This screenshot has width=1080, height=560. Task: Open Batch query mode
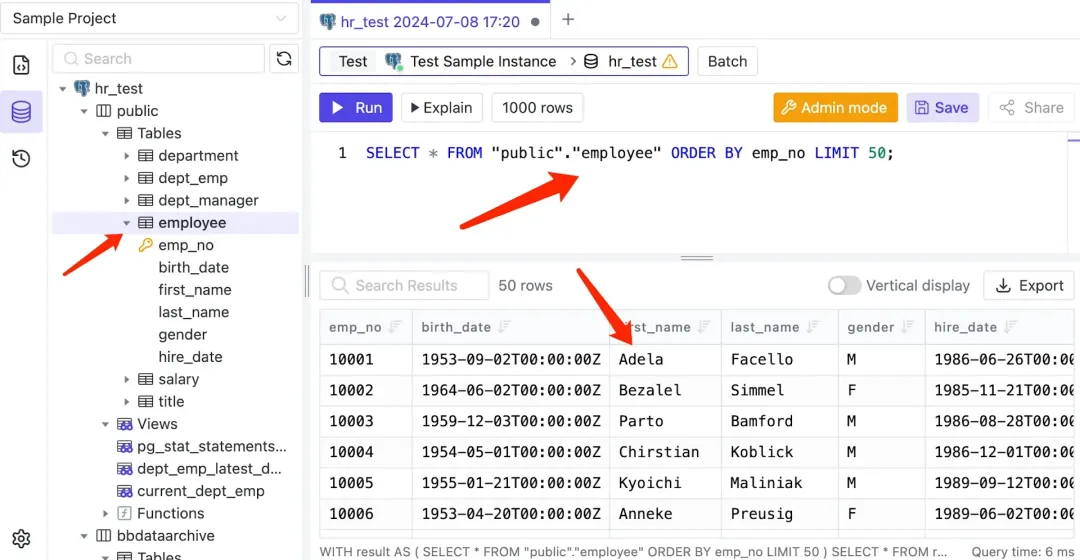coord(727,61)
